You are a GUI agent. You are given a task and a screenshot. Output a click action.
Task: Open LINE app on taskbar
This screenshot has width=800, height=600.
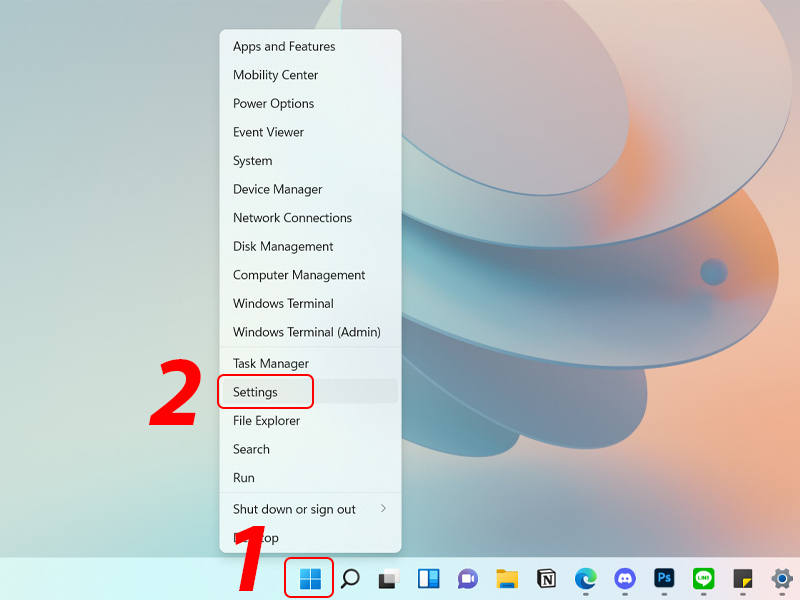704,579
